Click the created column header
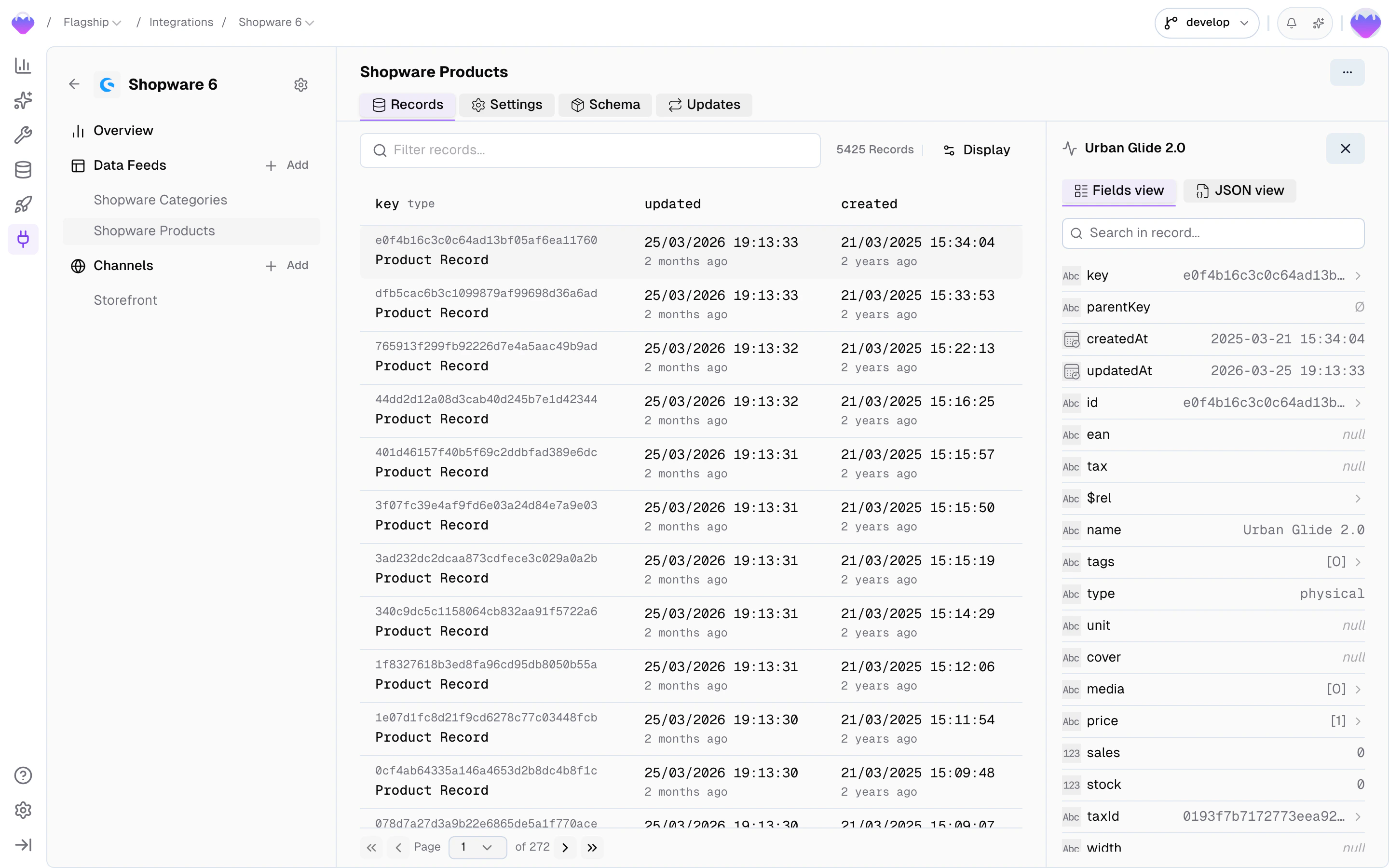The height and width of the screenshot is (868, 1389). (x=869, y=204)
